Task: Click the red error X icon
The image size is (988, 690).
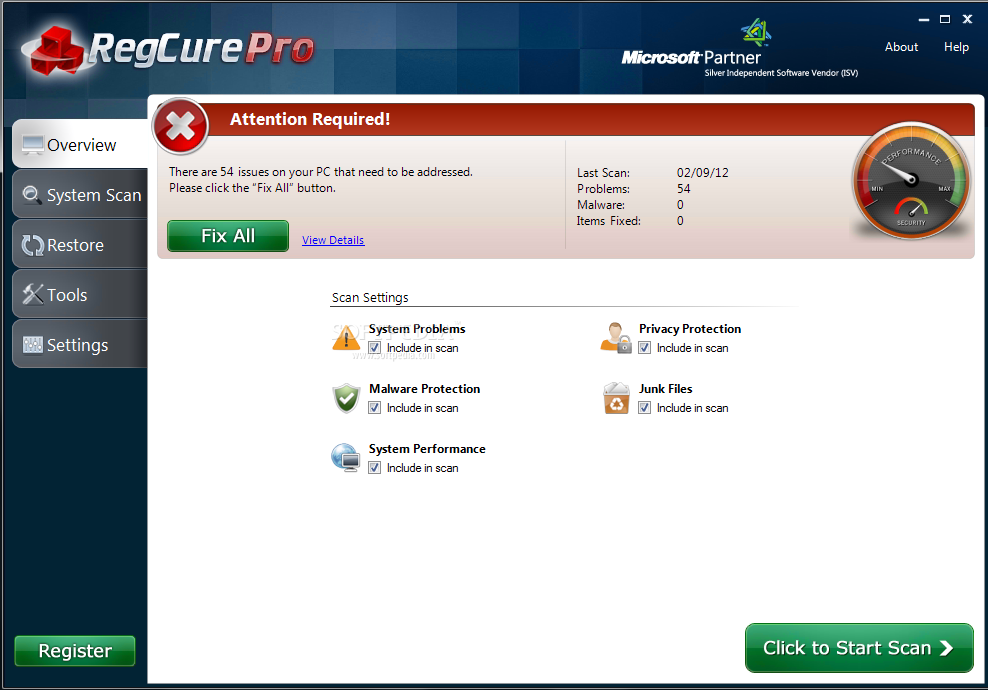Action: [x=181, y=127]
